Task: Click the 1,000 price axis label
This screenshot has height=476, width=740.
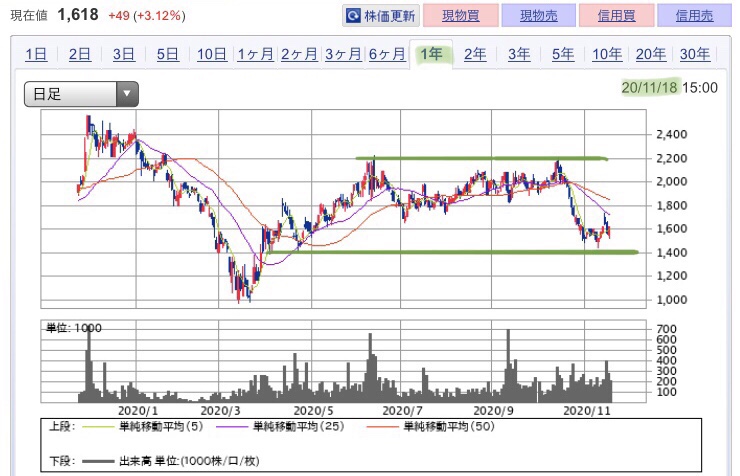Action: point(672,300)
